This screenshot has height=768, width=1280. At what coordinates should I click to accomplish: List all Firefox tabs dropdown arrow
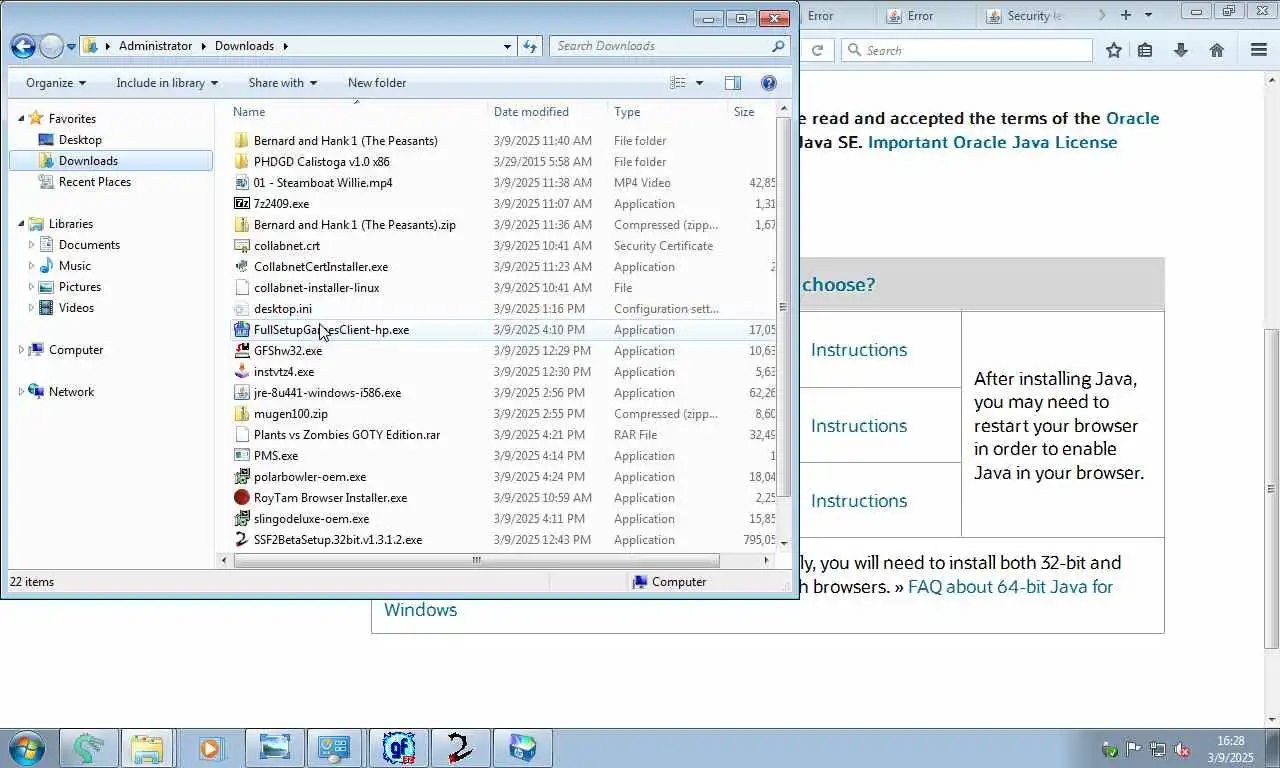click(1148, 15)
